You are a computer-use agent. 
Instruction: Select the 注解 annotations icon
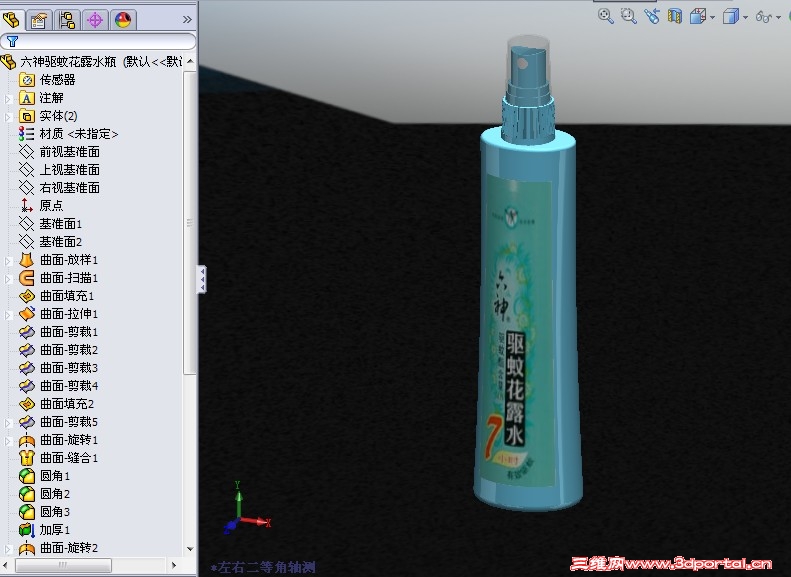[27, 98]
